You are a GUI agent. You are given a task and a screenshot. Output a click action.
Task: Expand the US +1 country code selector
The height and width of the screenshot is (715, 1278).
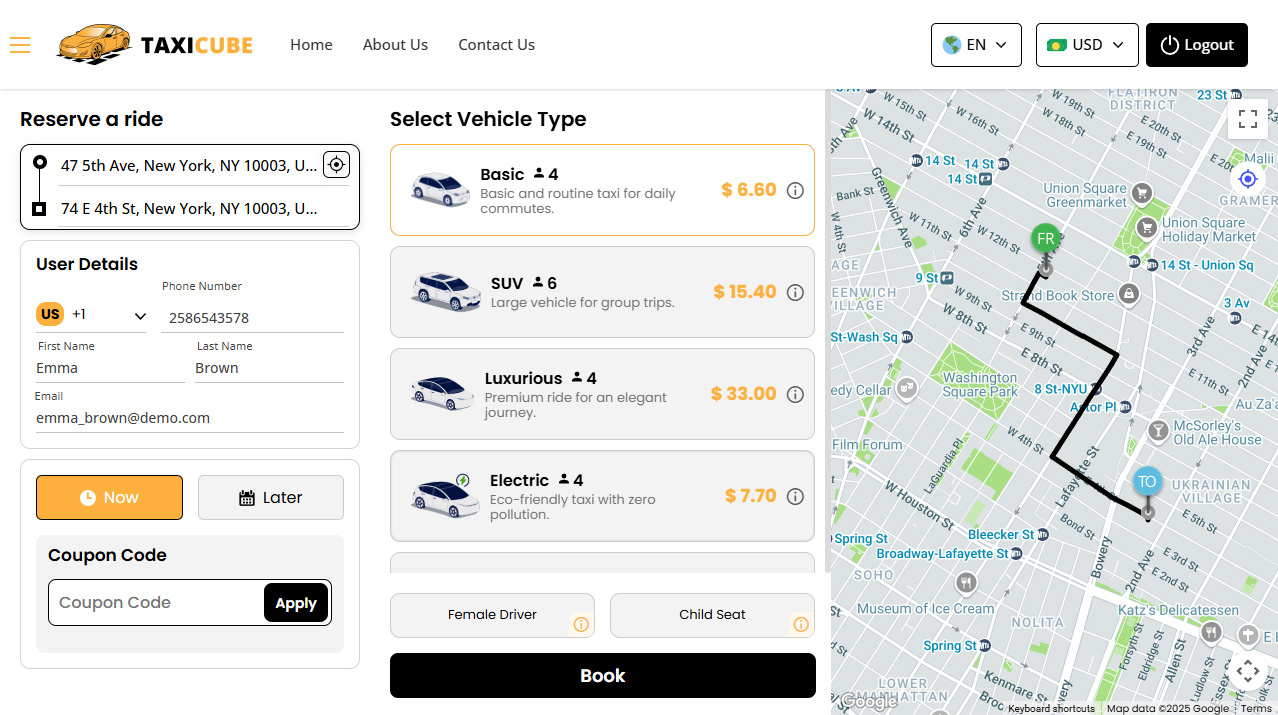coord(92,313)
